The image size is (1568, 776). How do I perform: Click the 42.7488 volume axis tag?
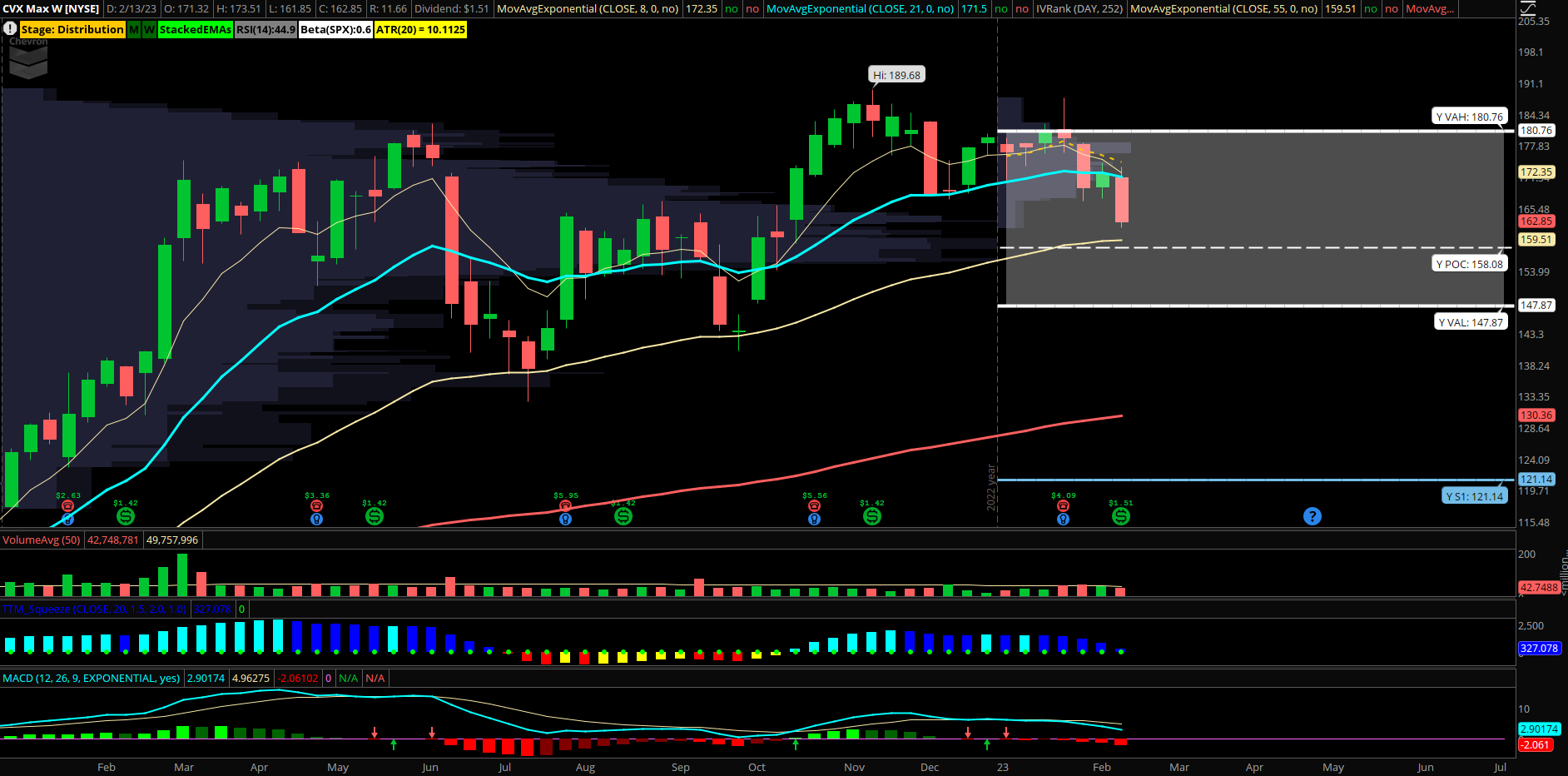point(1539,587)
